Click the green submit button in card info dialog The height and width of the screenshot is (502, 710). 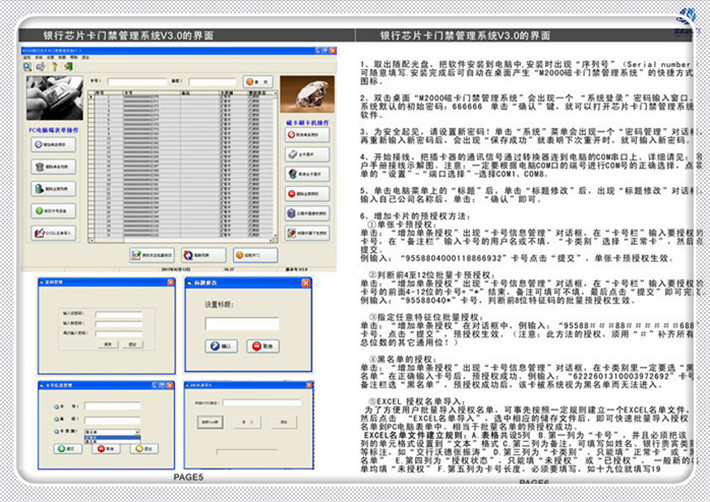[68, 451]
